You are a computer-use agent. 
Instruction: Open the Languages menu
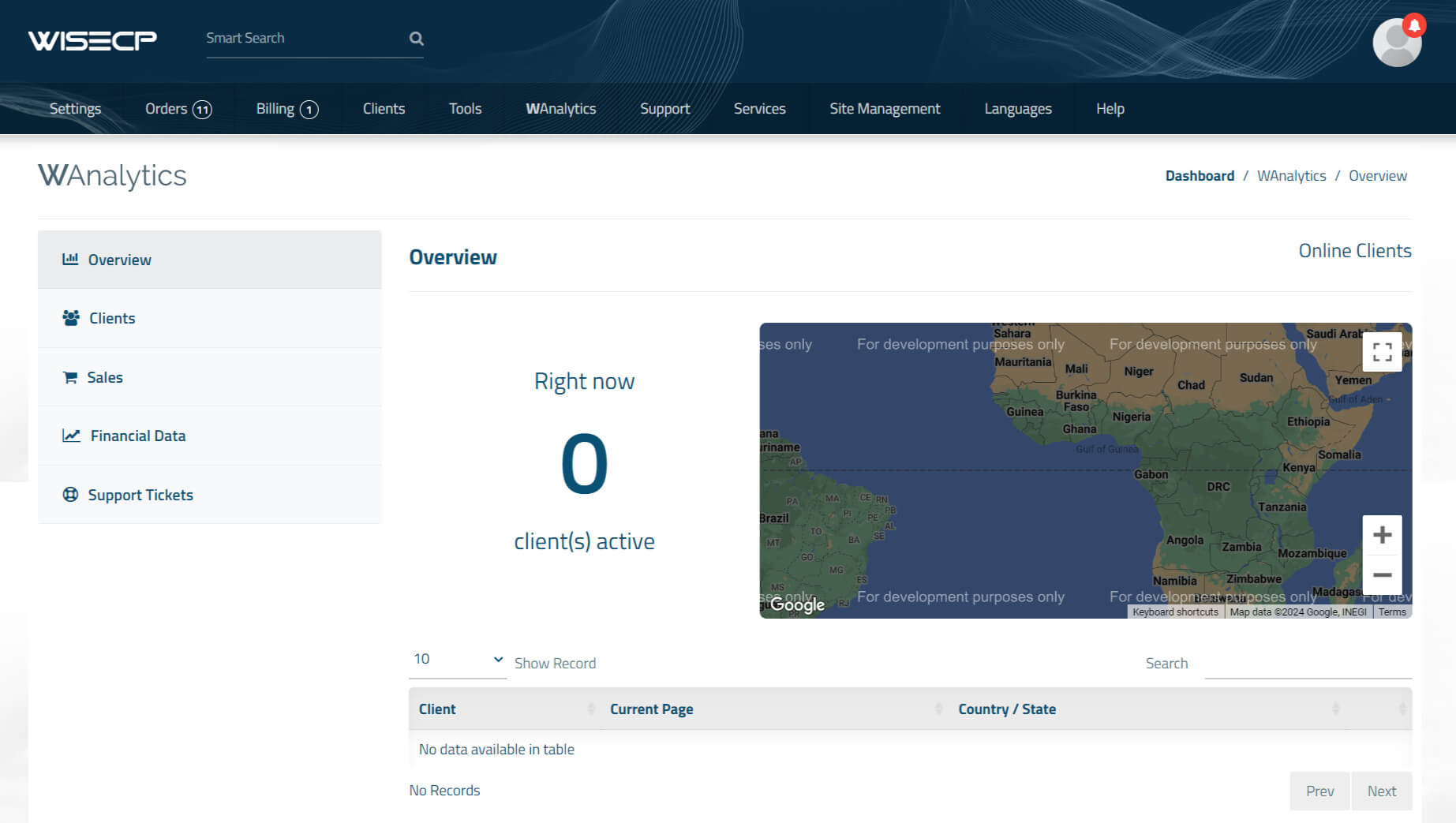(x=1017, y=109)
